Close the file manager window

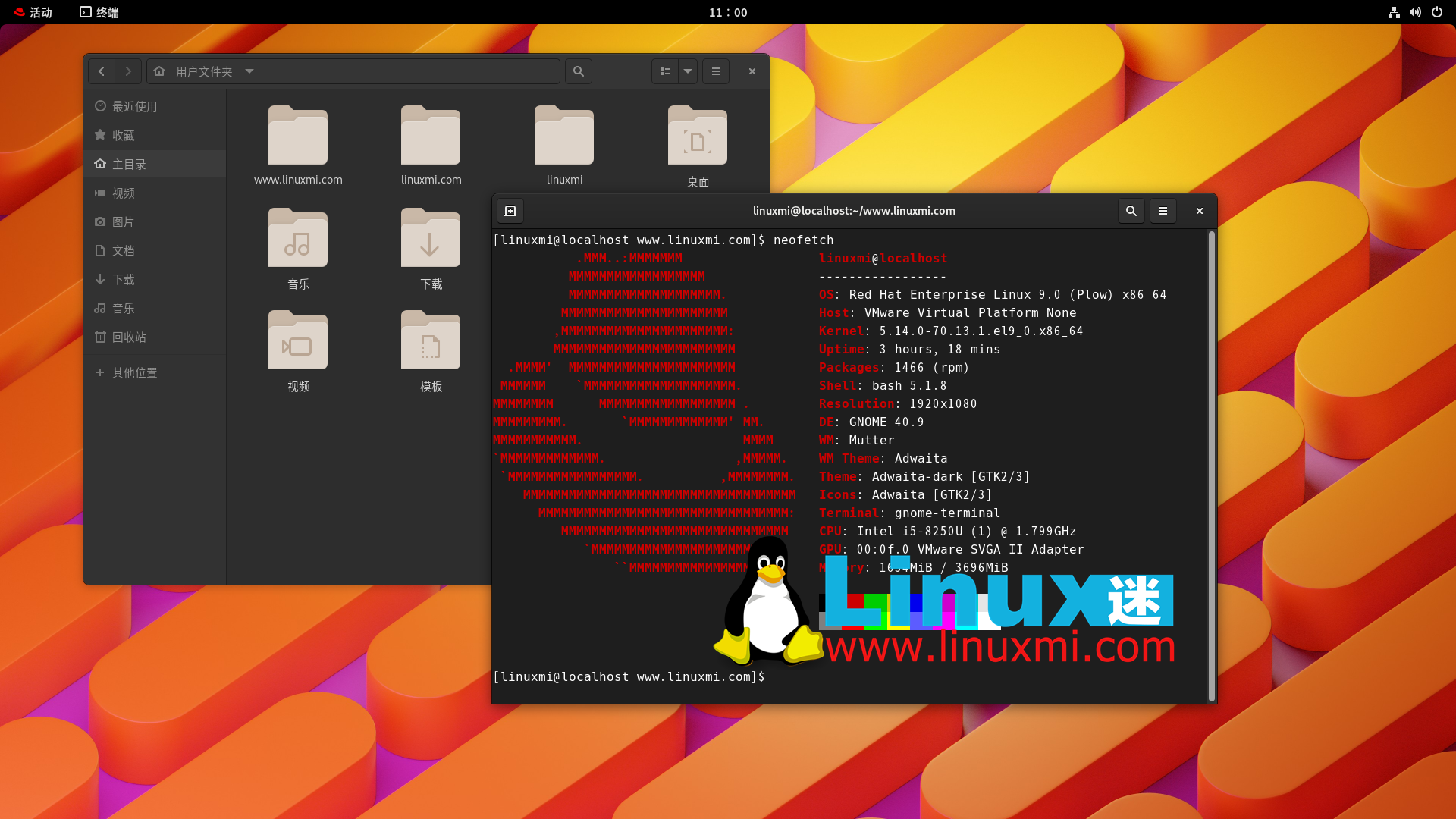point(752,71)
